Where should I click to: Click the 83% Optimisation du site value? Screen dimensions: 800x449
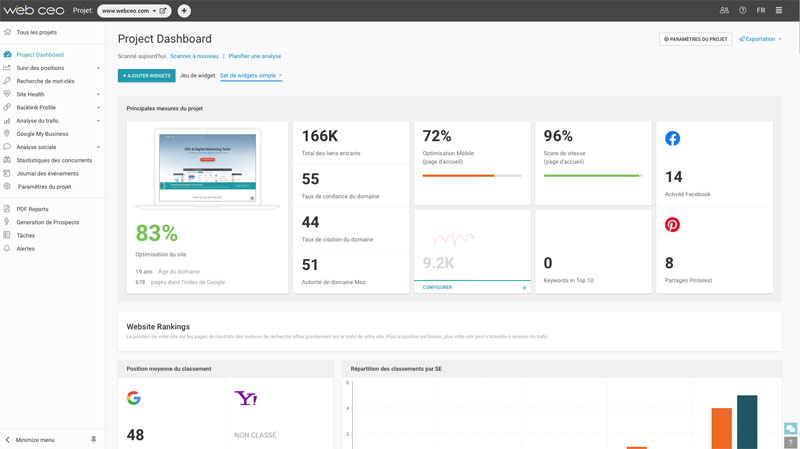pyautogui.click(x=157, y=233)
